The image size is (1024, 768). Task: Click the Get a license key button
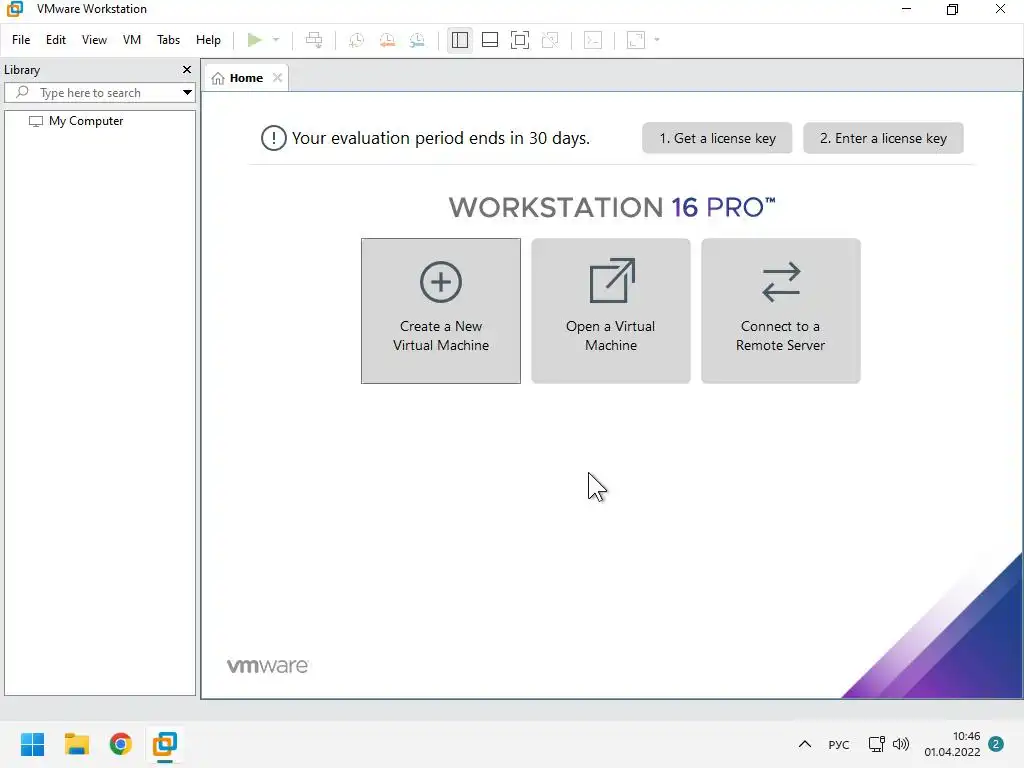pyautogui.click(x=717, y=138)
